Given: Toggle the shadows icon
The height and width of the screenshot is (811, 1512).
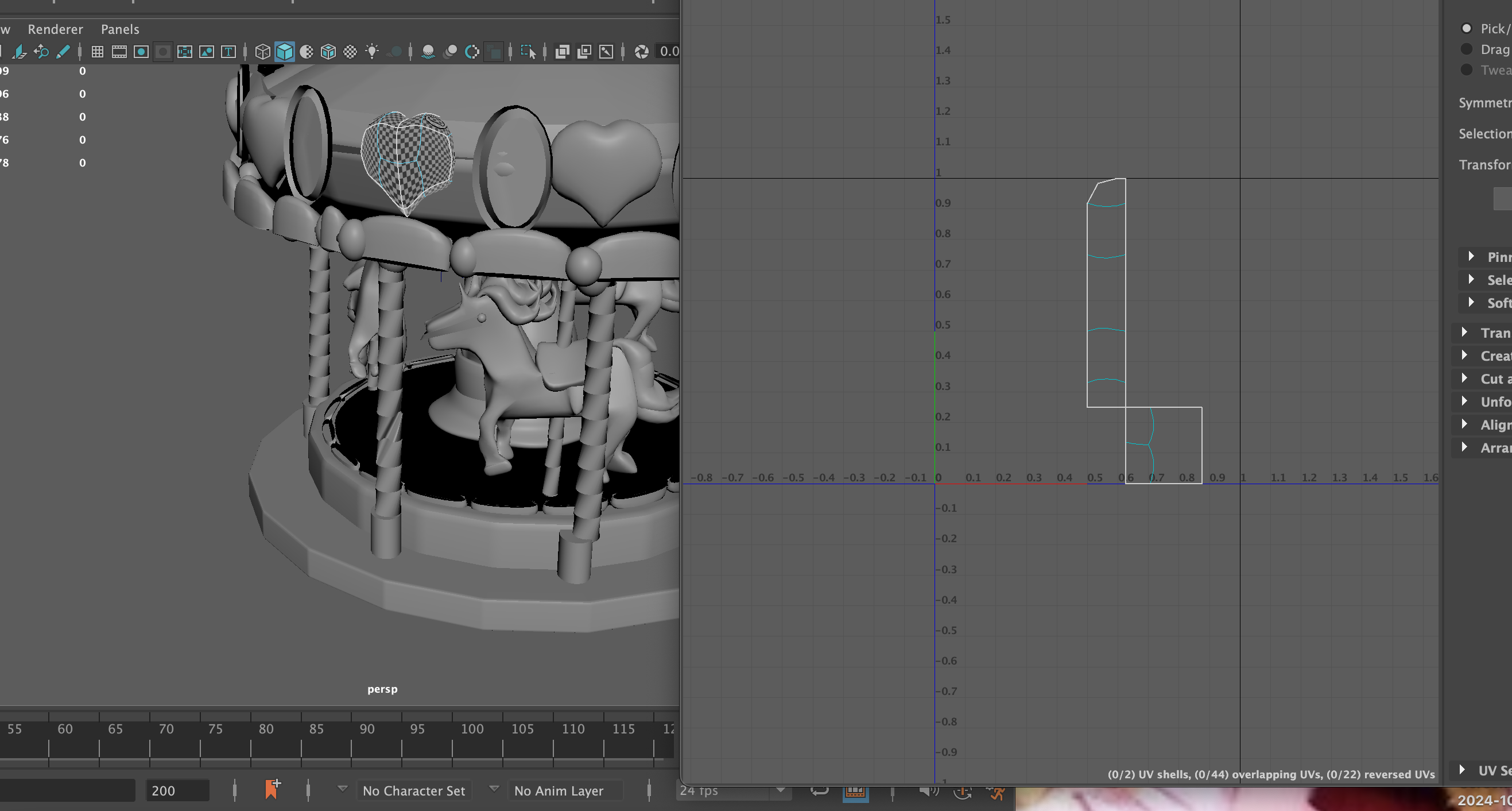Looking at the screenshot, I should pos(395,52).
